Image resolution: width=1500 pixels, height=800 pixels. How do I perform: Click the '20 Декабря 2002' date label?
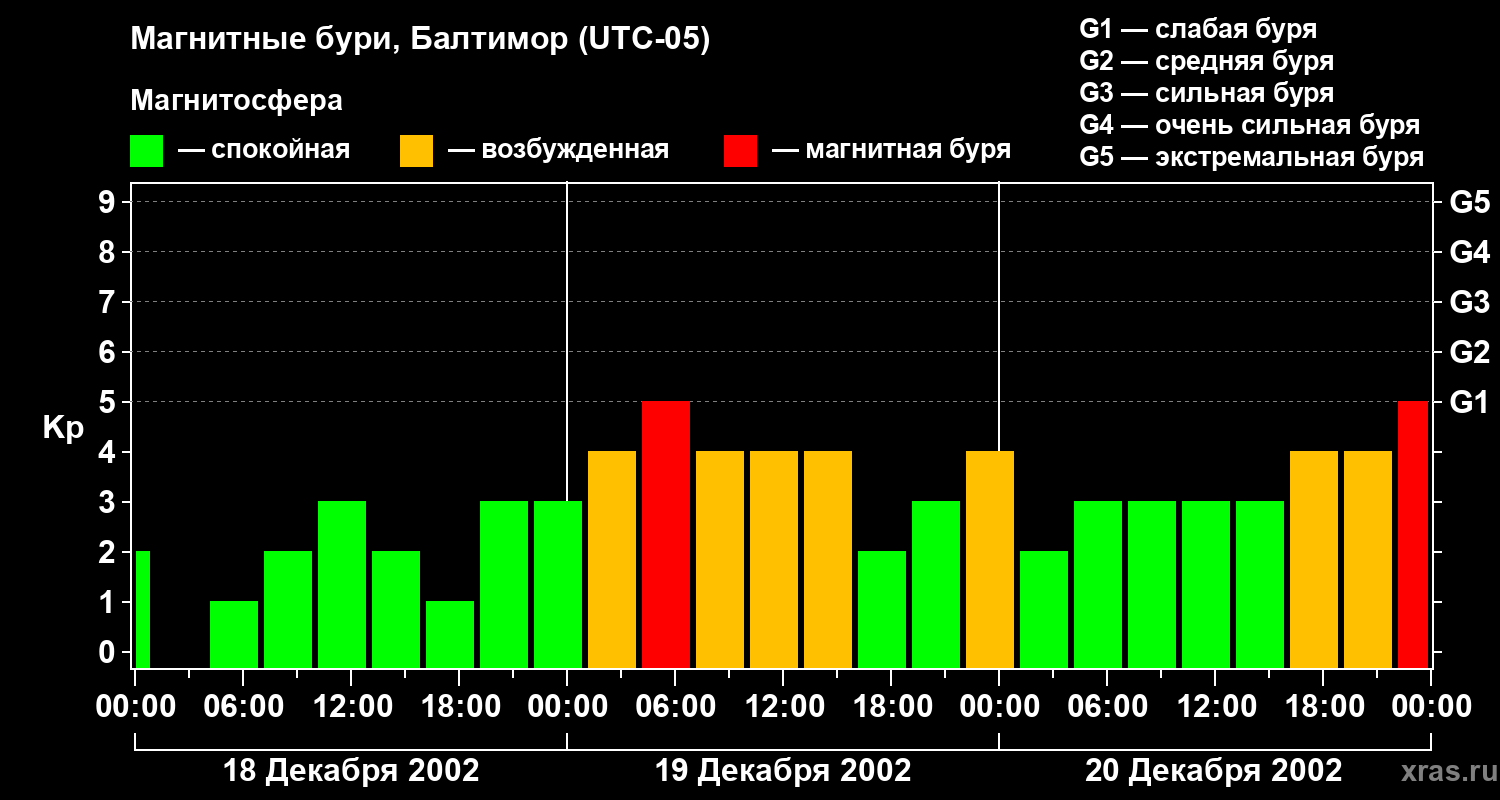click(x=1214, y=771)
